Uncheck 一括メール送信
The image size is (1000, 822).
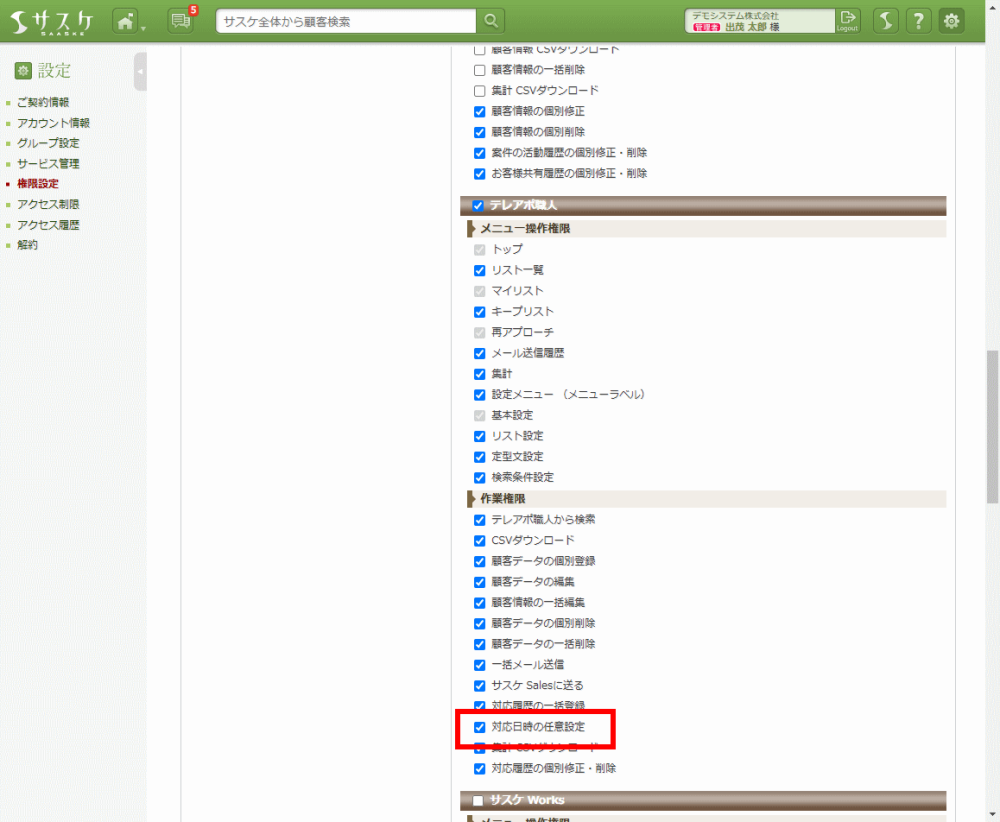coord(480,665)
